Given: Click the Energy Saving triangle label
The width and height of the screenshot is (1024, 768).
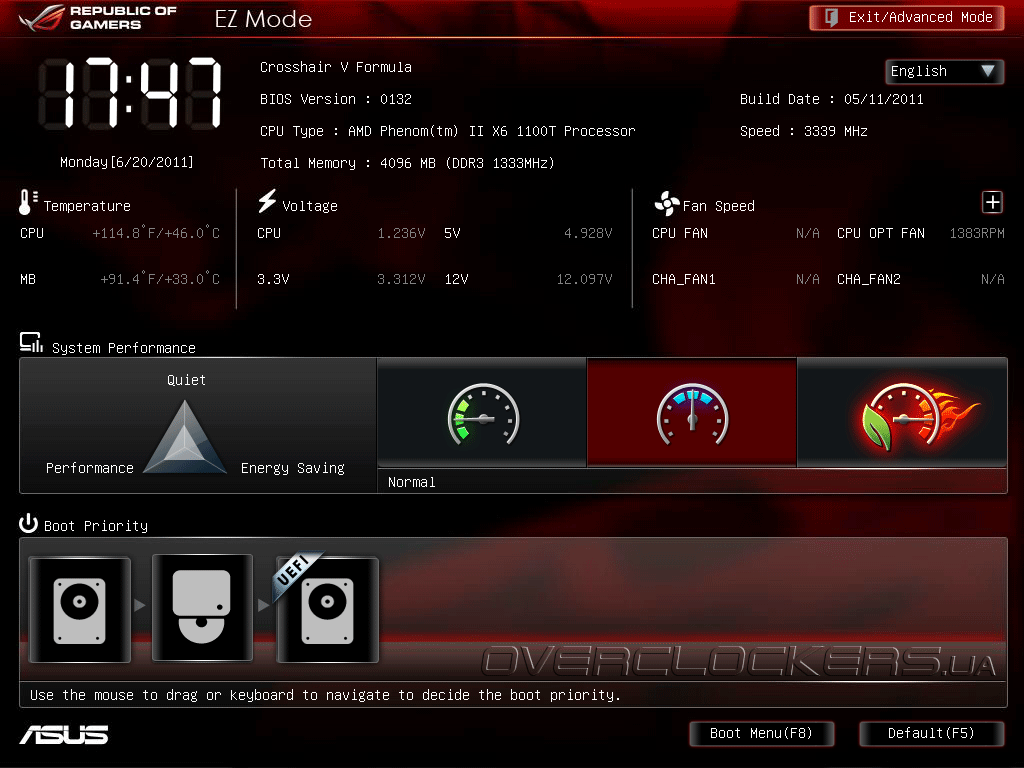Looking at the screenshot, I should click(293, 468).
